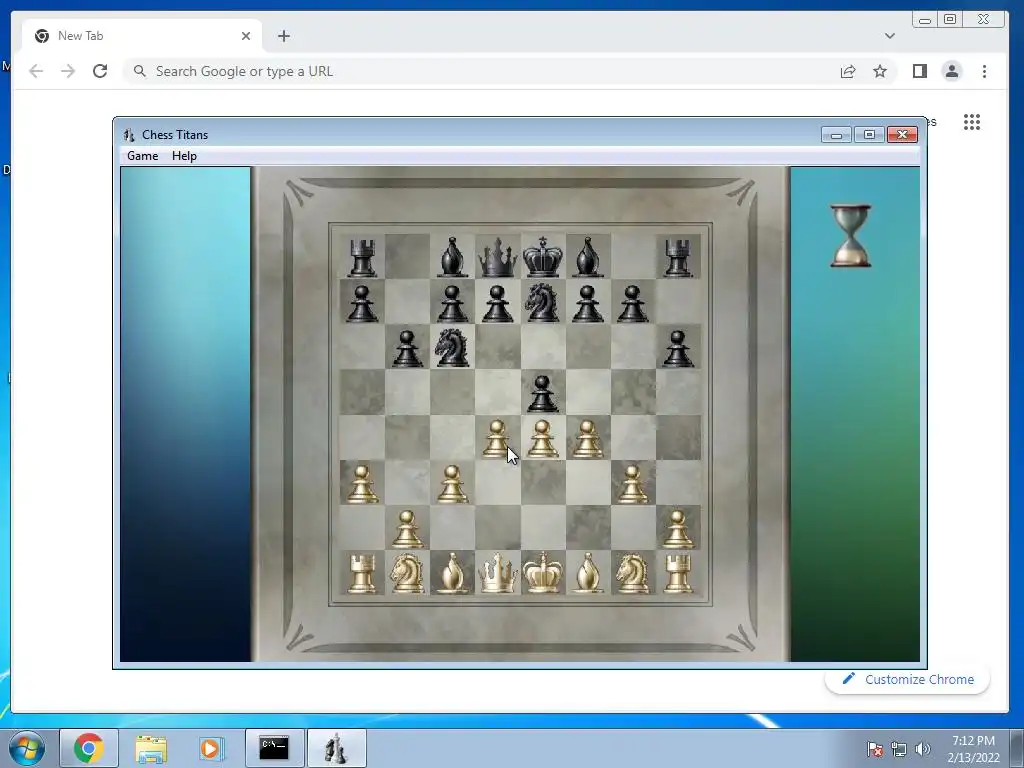Click the Chrome taskbar icon
The image size is (1024, 768).
(89, 748)
